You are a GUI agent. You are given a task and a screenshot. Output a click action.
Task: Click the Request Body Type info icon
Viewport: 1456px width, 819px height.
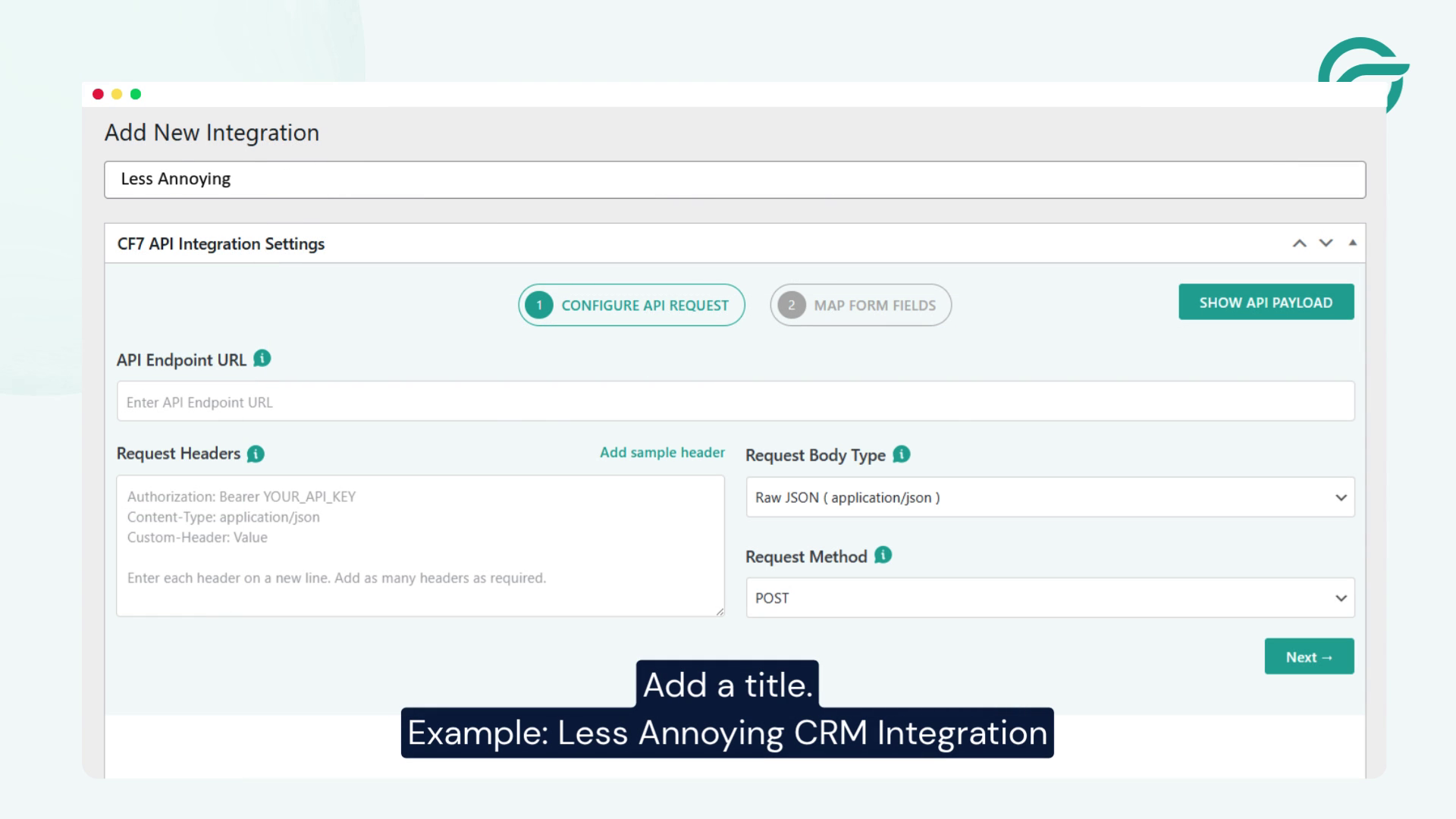(x=901, y=454)
